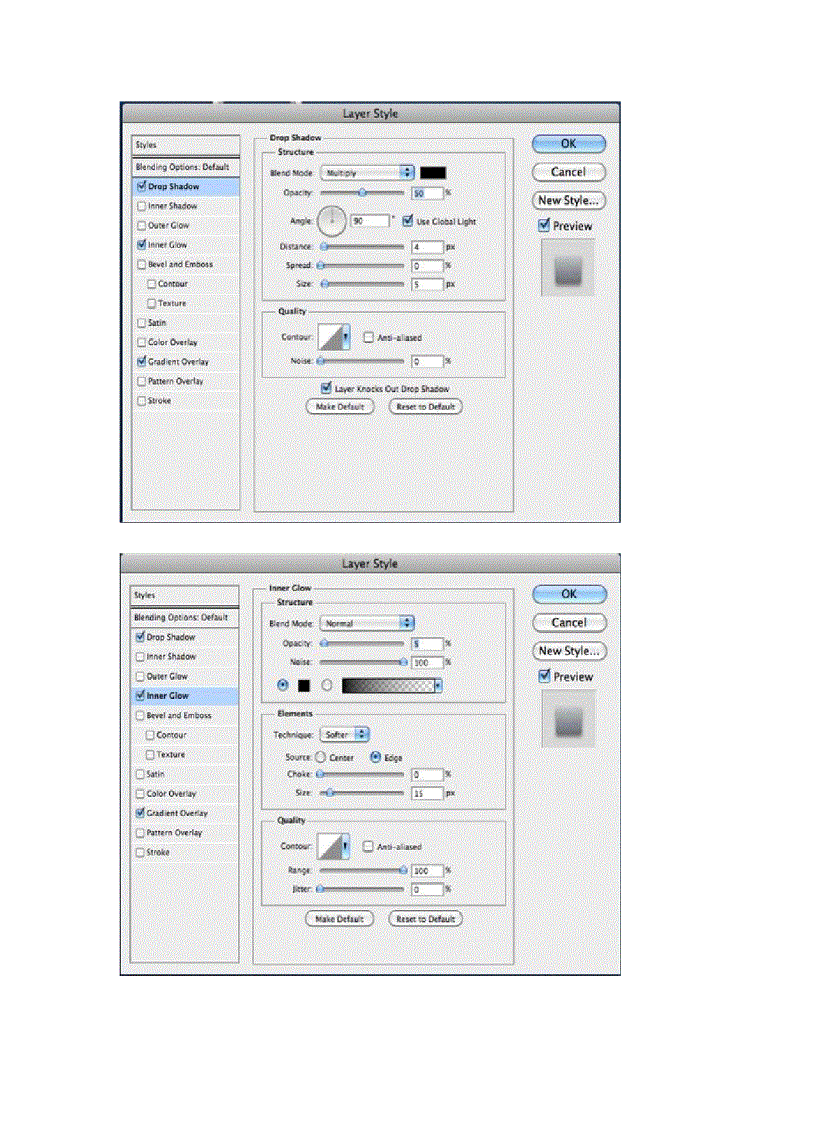The height and width of the screenshot is (1123, 816).
Task: Toggle Layer Knocks Out Drop Shadow checkbox
Action: (x=326, y=388)
